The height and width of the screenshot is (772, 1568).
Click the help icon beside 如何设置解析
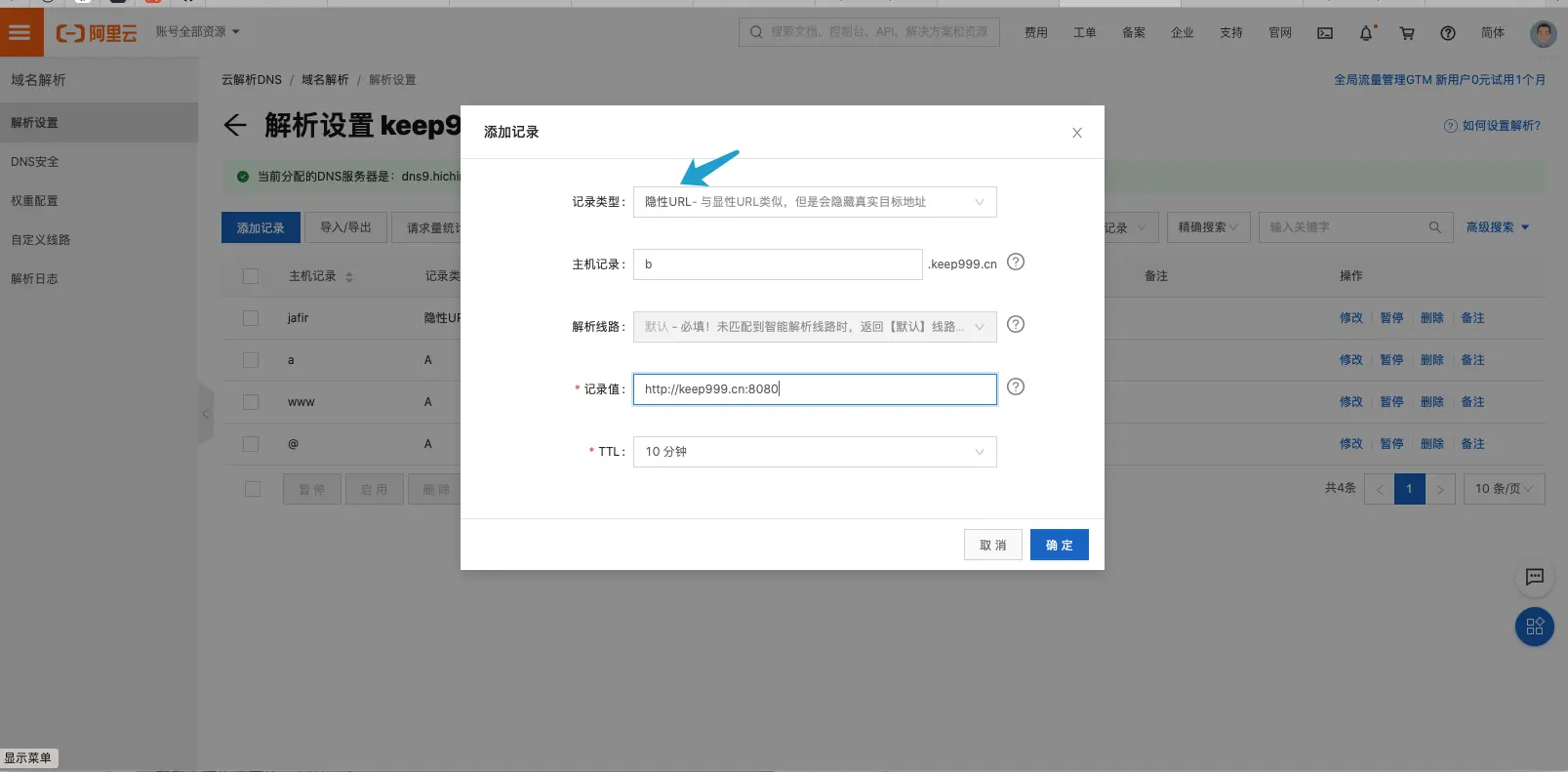click(1451, 126)
